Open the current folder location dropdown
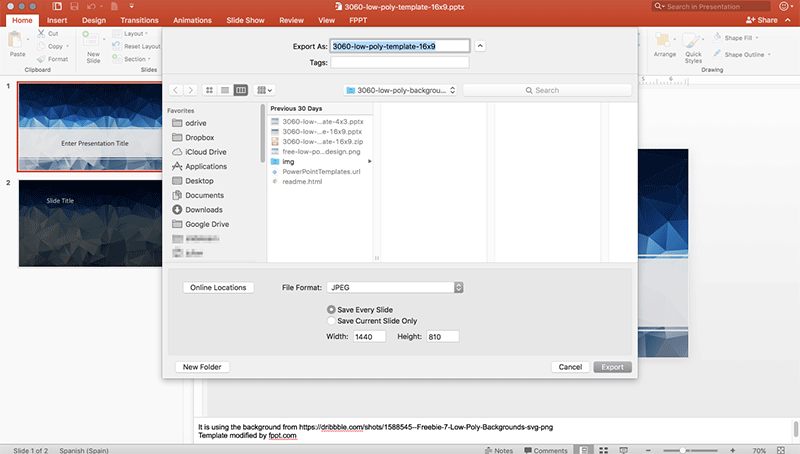The image size is (800, 454). coord(400,90)
